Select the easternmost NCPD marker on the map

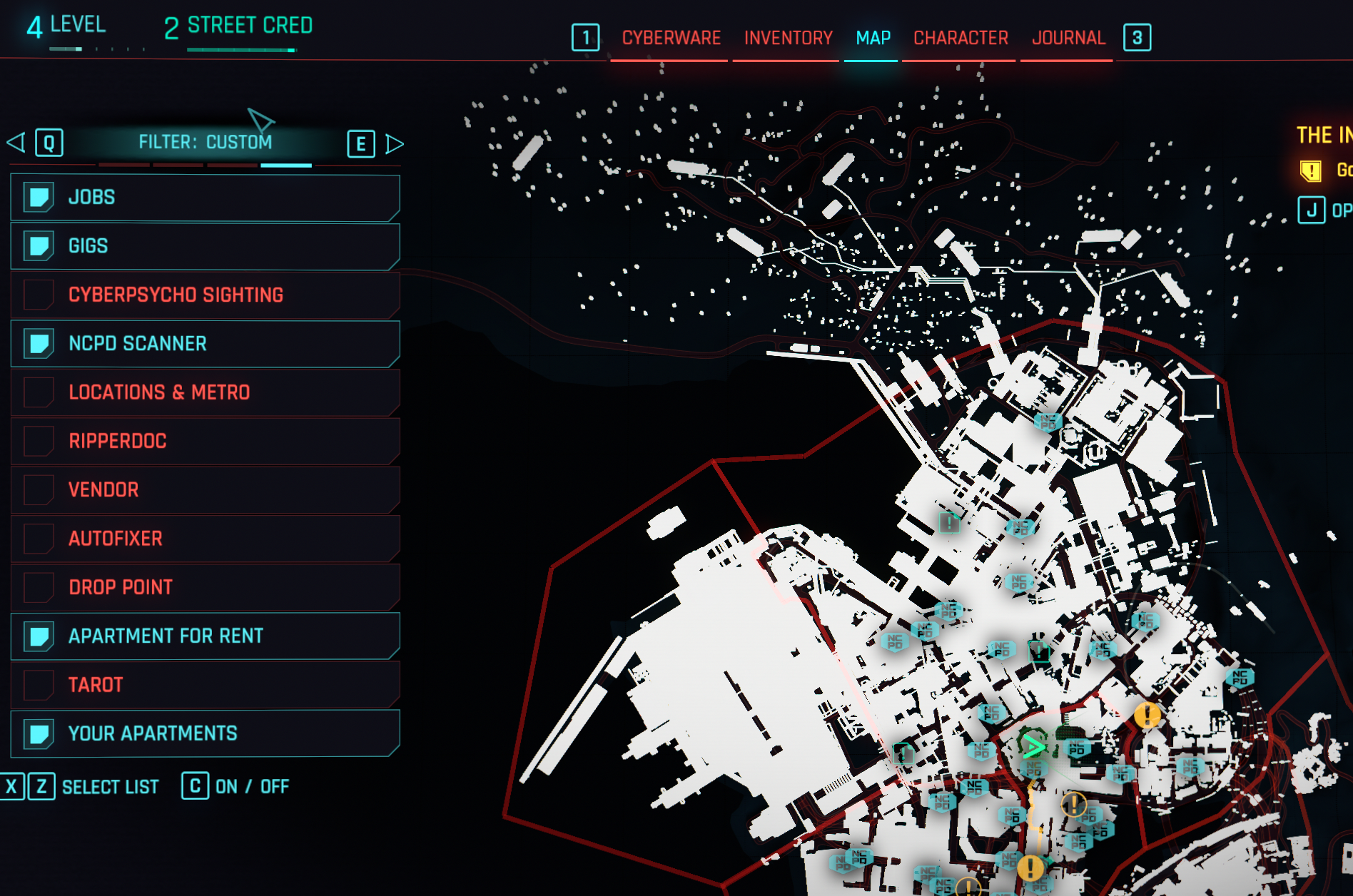[x=1240, y=677]
